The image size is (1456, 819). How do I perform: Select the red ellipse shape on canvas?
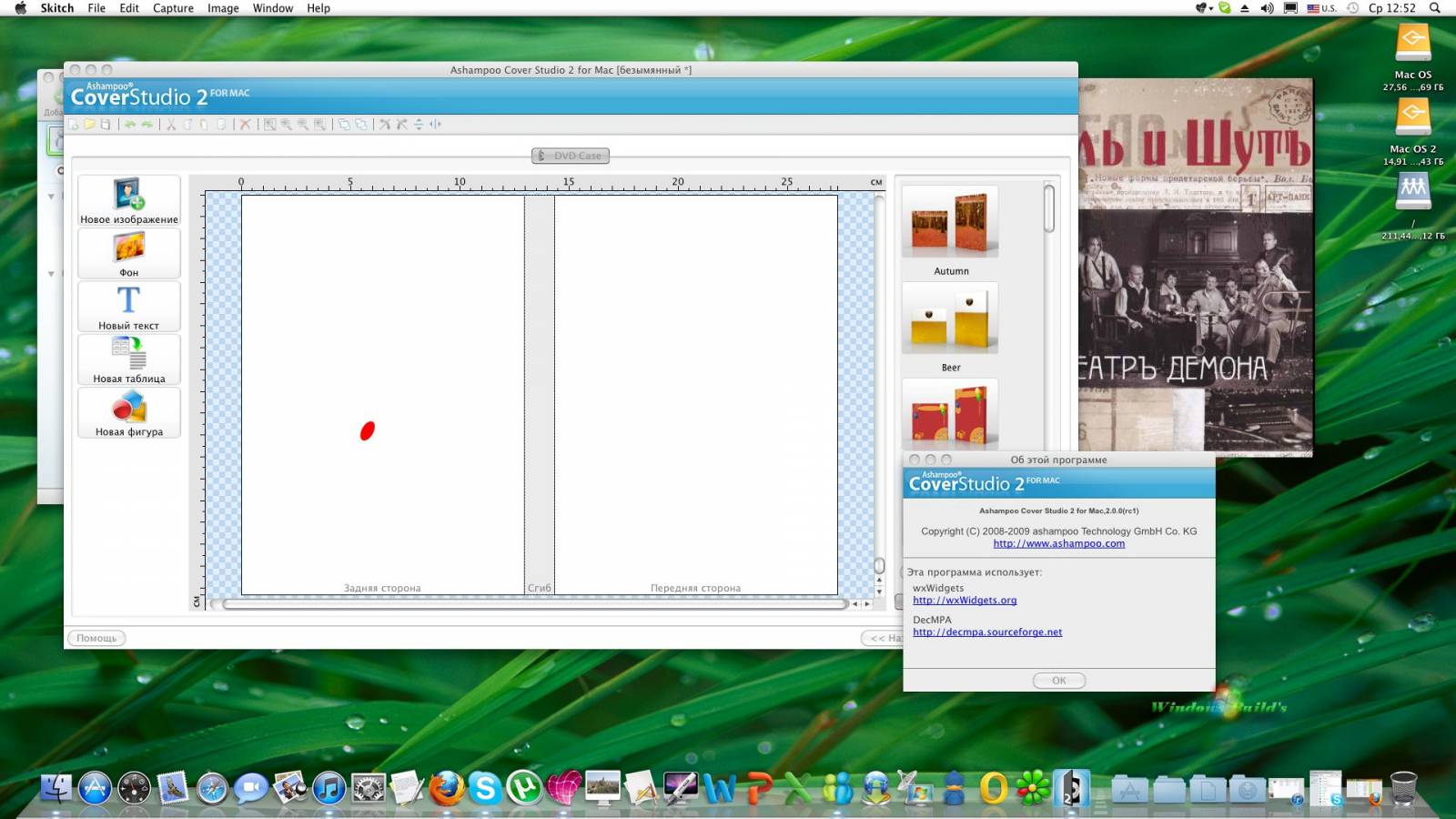click(x=368, y=430)
